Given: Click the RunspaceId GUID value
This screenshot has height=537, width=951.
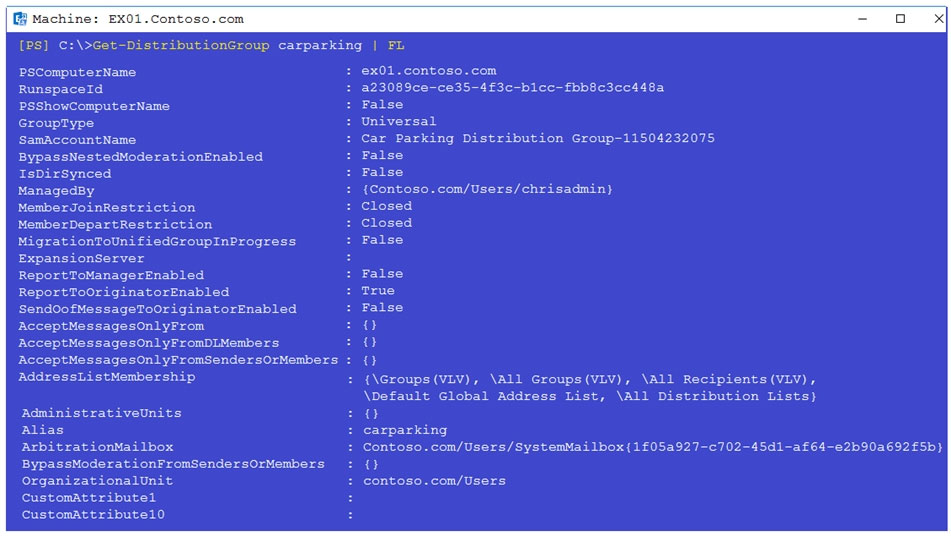Looking at the screenshot, I should [512, 87].
